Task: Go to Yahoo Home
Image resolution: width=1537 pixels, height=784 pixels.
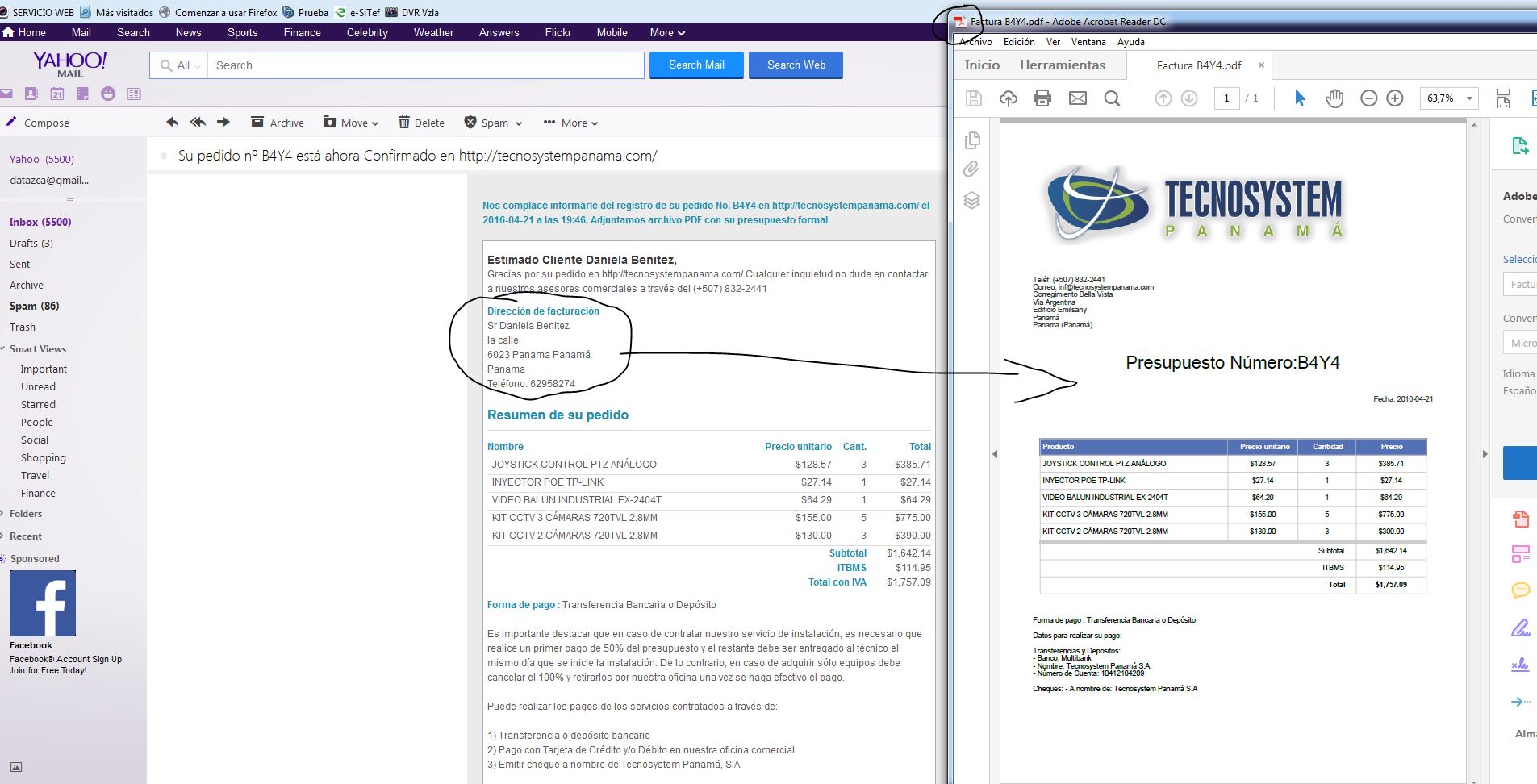Action: click(x=24, y=32)
